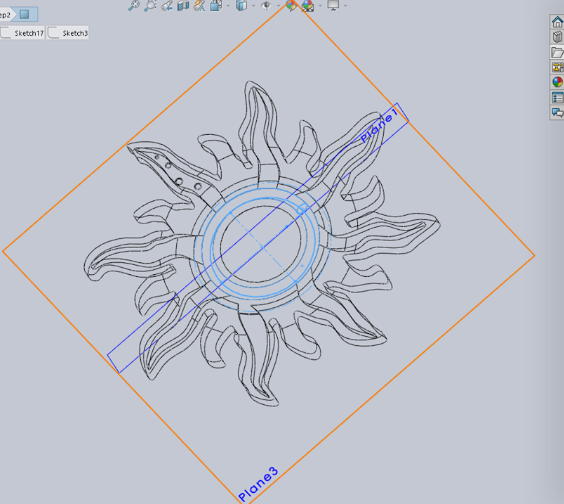
Task: Go back to the Previous View
Action: pyautogui.click(x=167, y=5)
